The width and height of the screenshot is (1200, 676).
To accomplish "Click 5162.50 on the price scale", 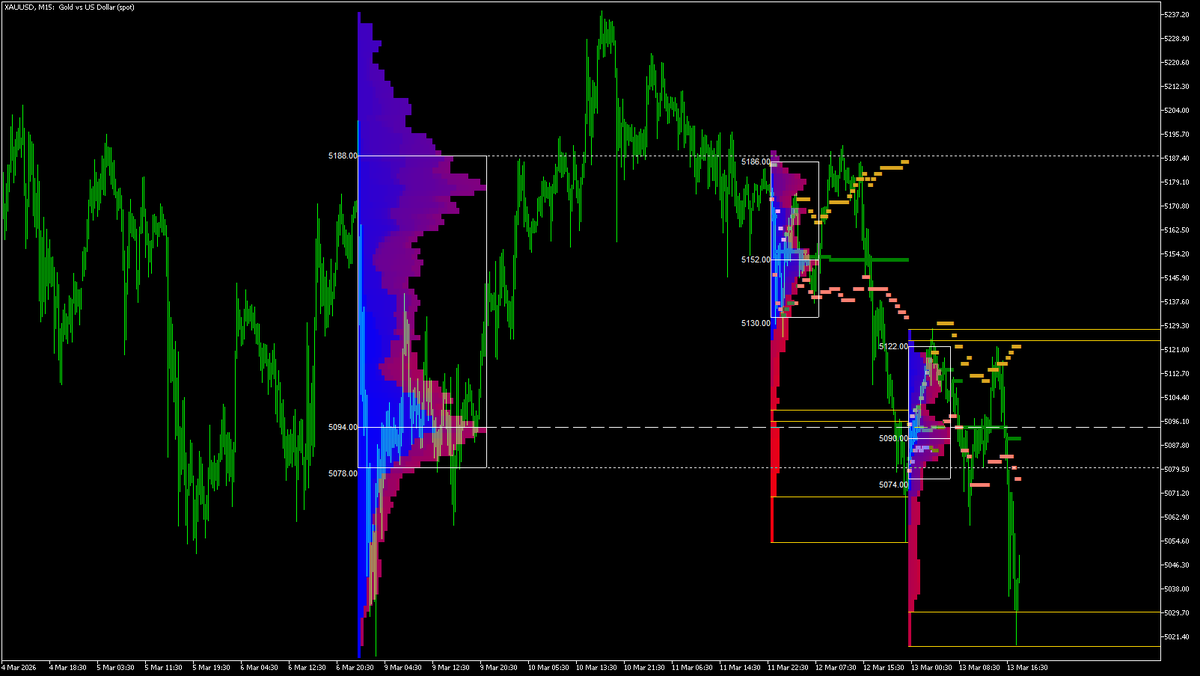I will click(1176, 230).
